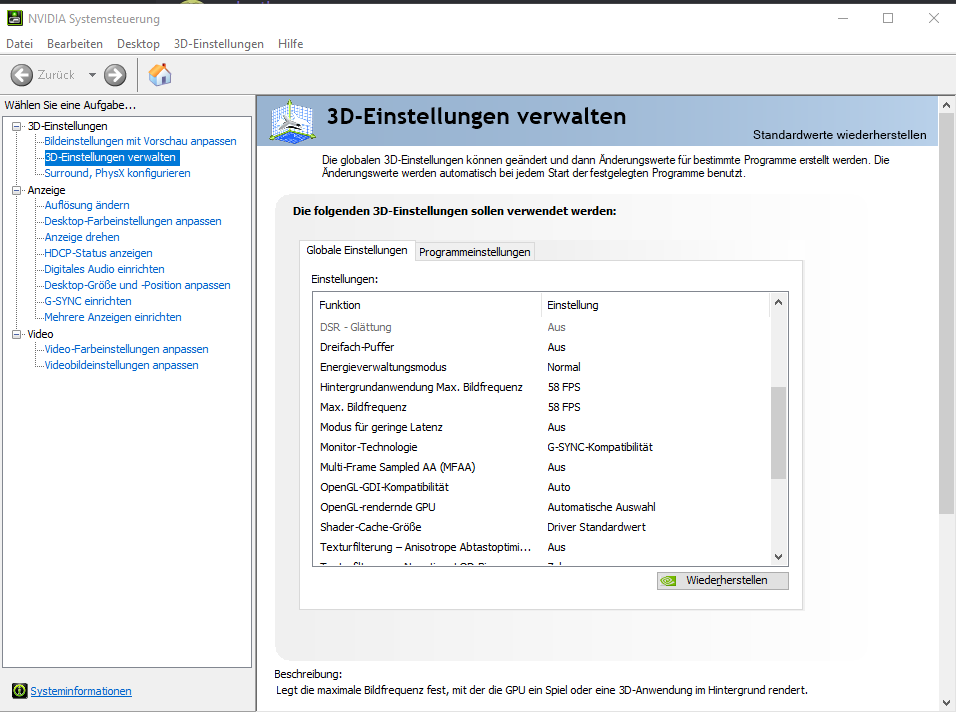Screen dimensions: 956x713
Task: Maximize the NVIDIA Systemsteuerung window
Action: pos(888,18)
